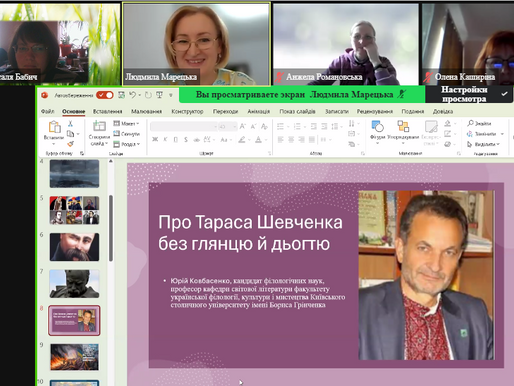Select slide 5 thumbnail with the portrait collage

[x=74, y=210]
